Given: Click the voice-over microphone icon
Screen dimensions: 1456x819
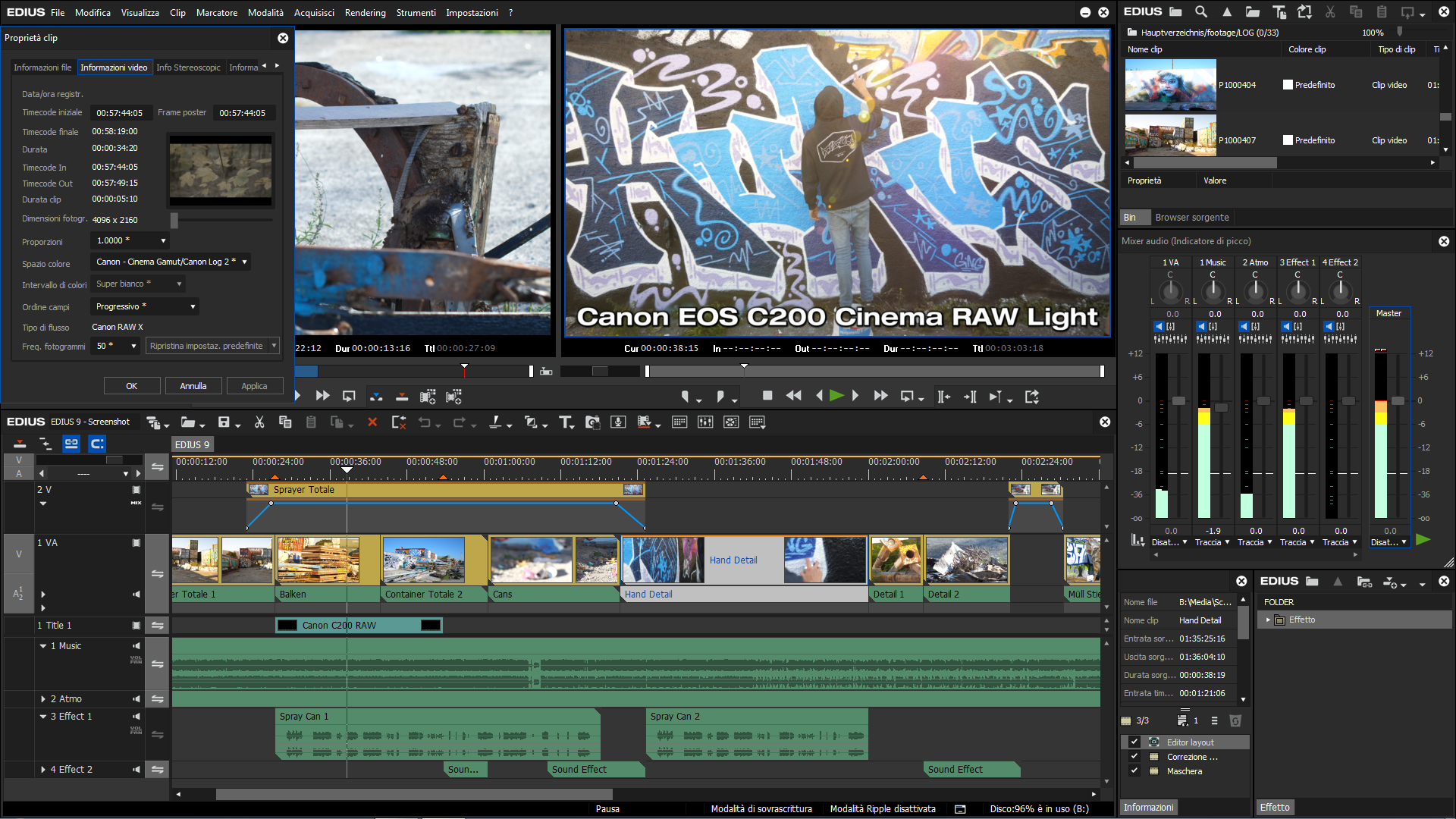Looking at the screenshot, I should coord(618,422).
